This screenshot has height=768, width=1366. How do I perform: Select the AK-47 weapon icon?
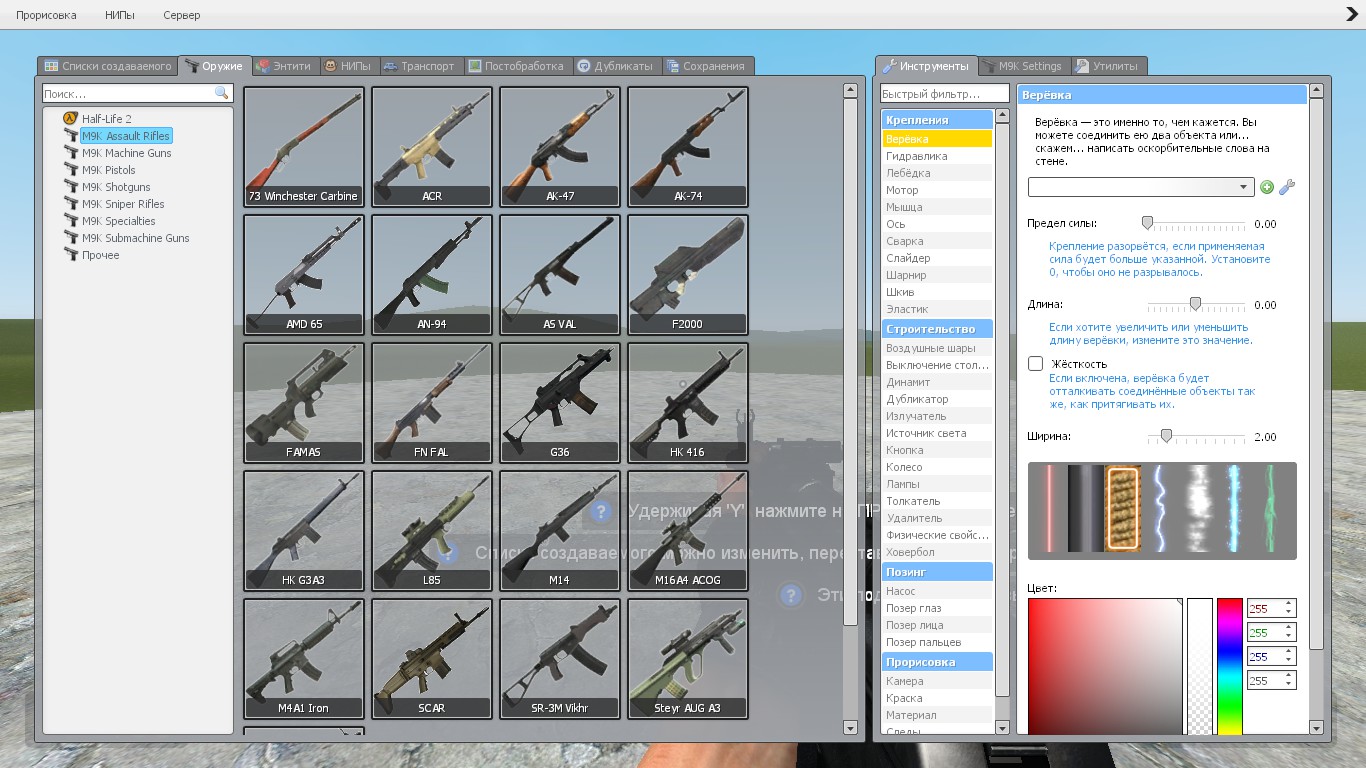coord(560,146)
